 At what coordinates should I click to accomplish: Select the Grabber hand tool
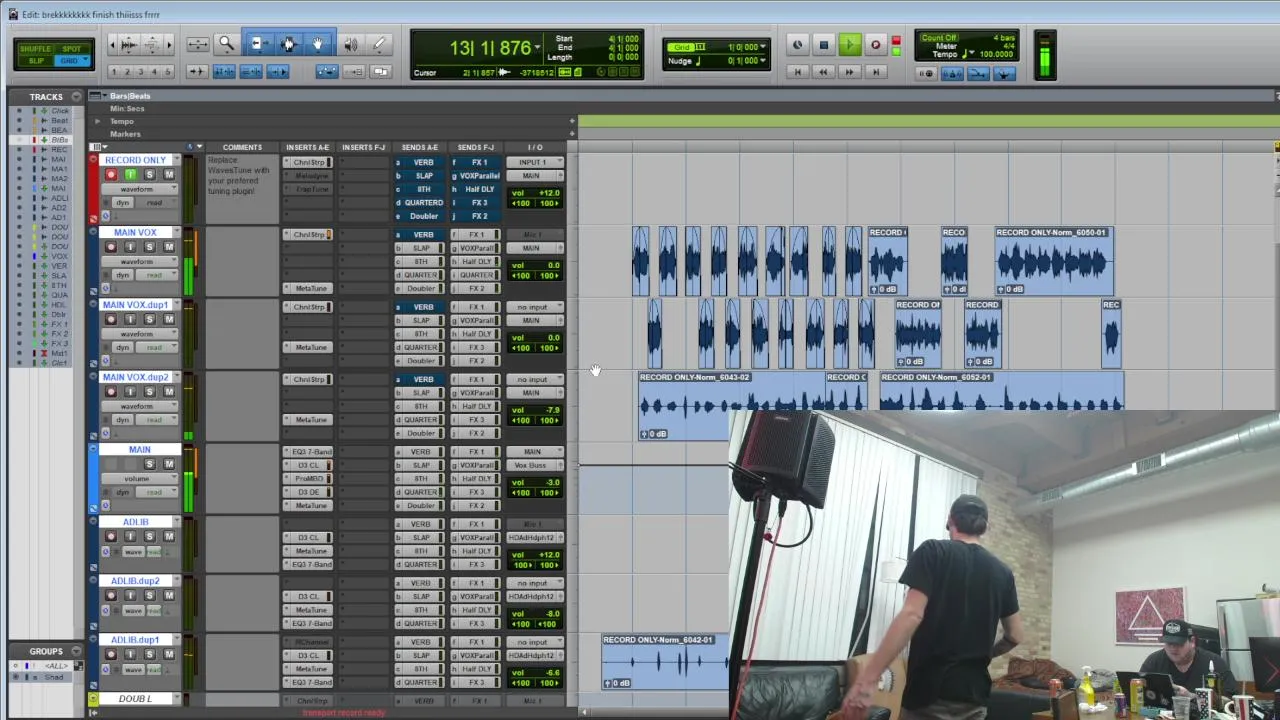(318, 44)
